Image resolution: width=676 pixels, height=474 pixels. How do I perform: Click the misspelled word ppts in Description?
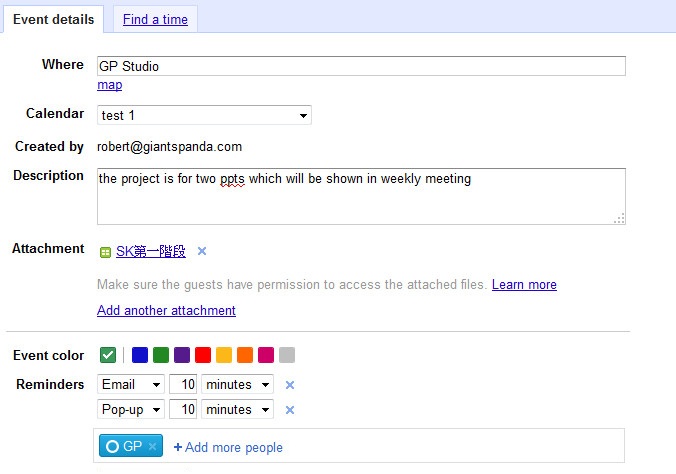232,179
